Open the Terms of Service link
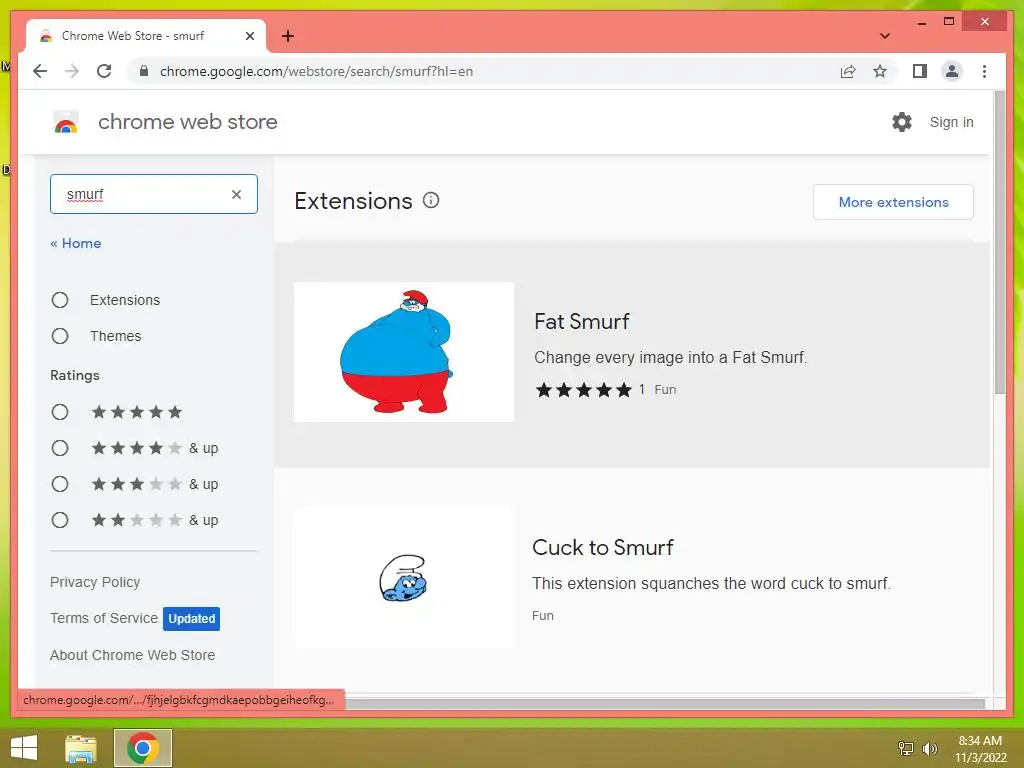1024x768 pixels. [104, 618]
